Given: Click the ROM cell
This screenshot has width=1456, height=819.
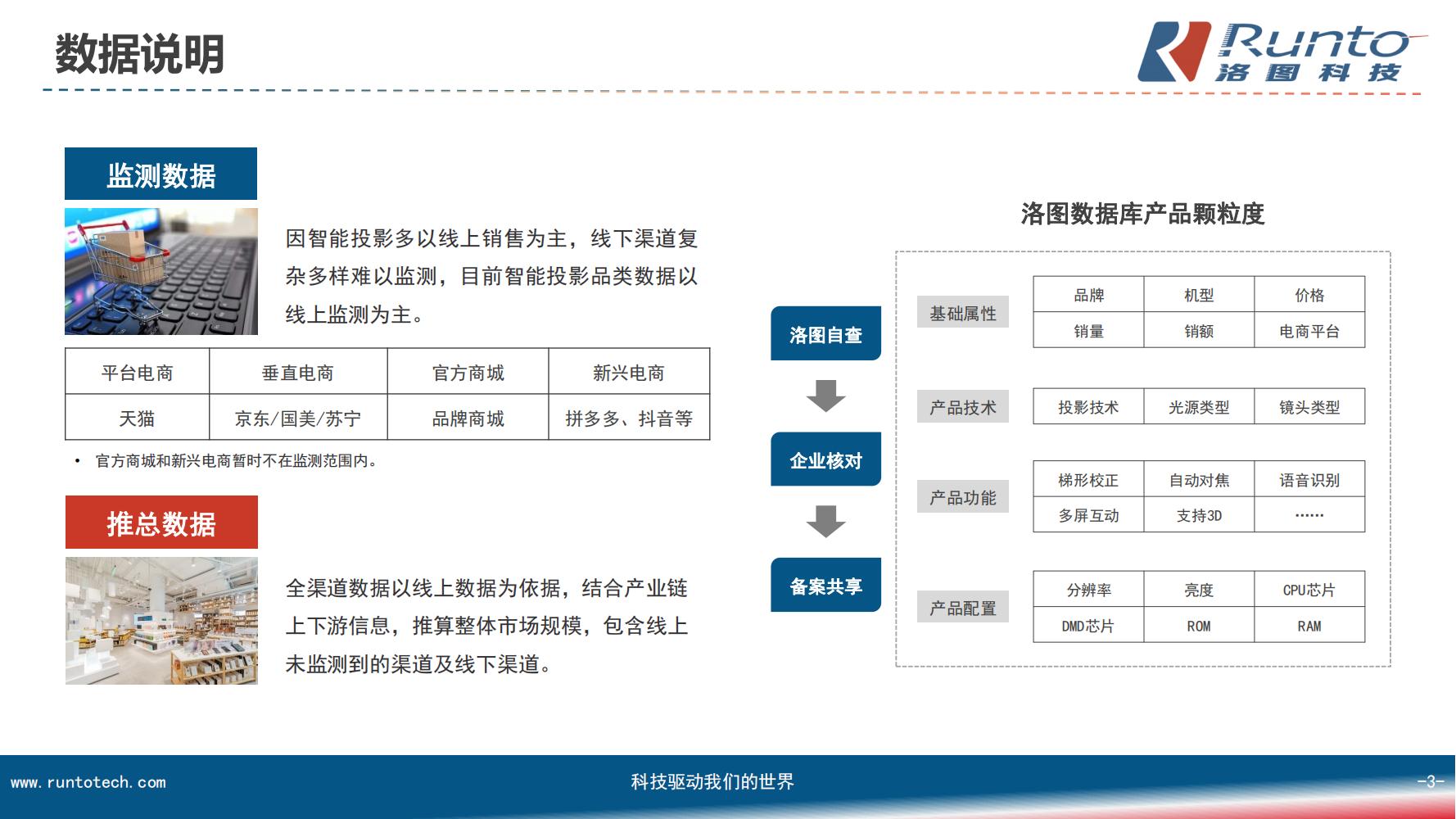Looking at the screenshot, I should [1199, 625].
